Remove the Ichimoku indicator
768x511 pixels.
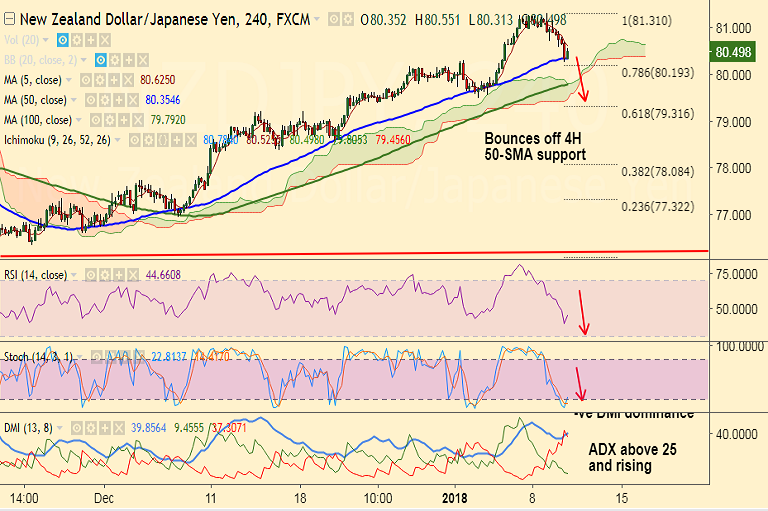(x=191, y=141)
